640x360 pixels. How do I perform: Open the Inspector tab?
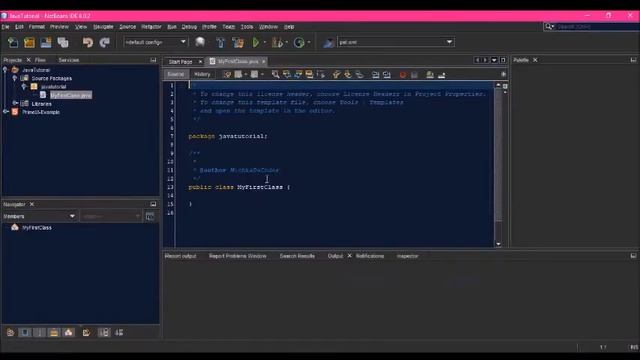pyautogui.click(x=407, y=256)
